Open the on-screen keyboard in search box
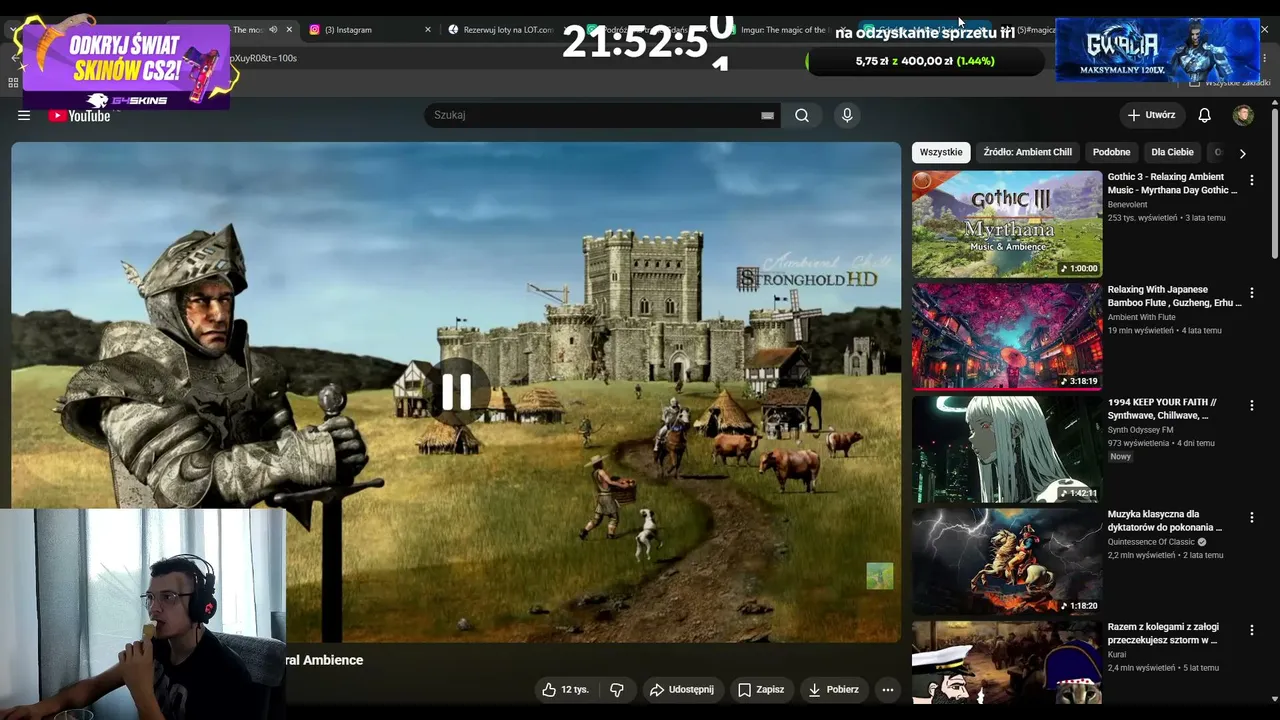 [767, 116]
